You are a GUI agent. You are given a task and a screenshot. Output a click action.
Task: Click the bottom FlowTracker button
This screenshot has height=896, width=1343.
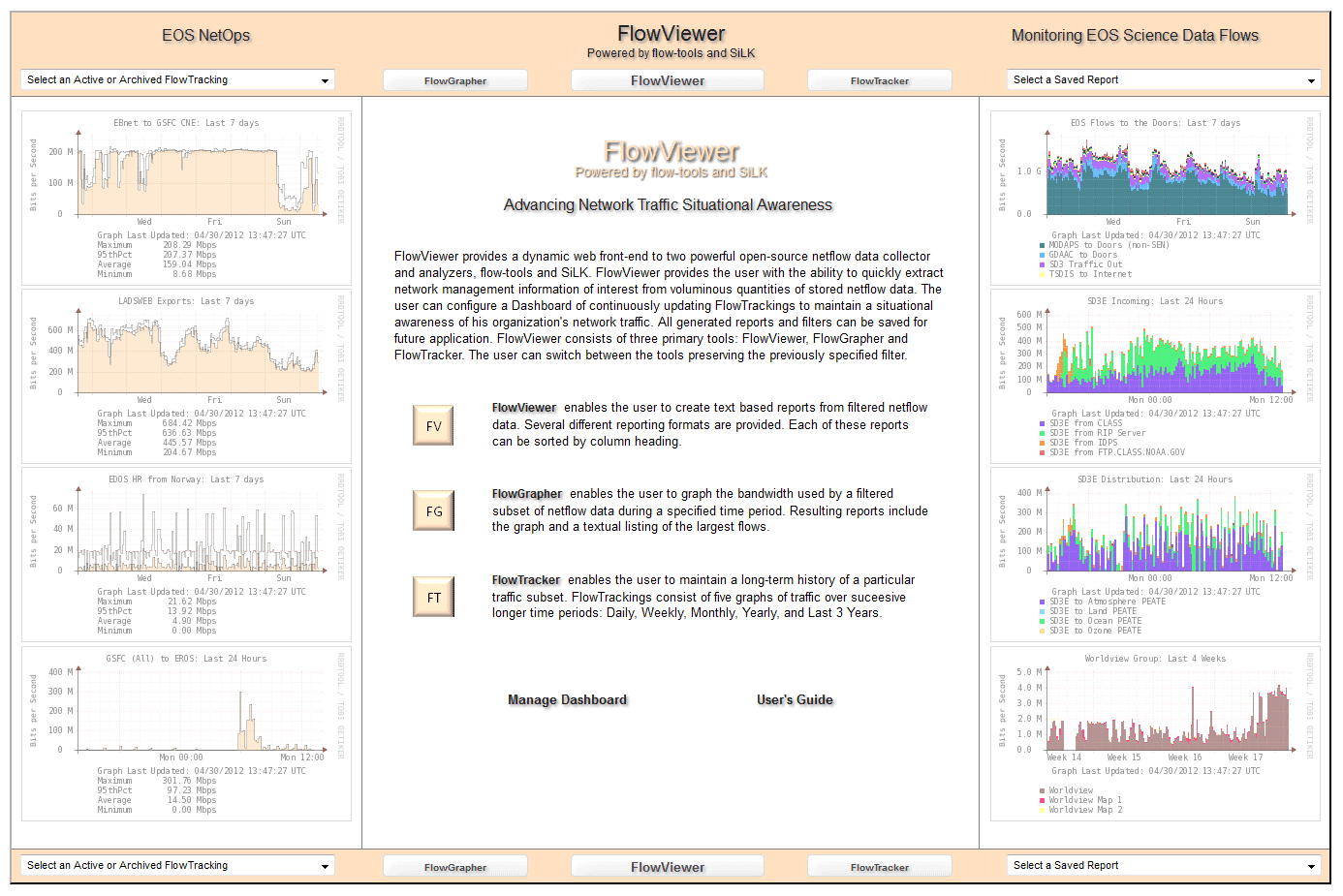point(879,866)
